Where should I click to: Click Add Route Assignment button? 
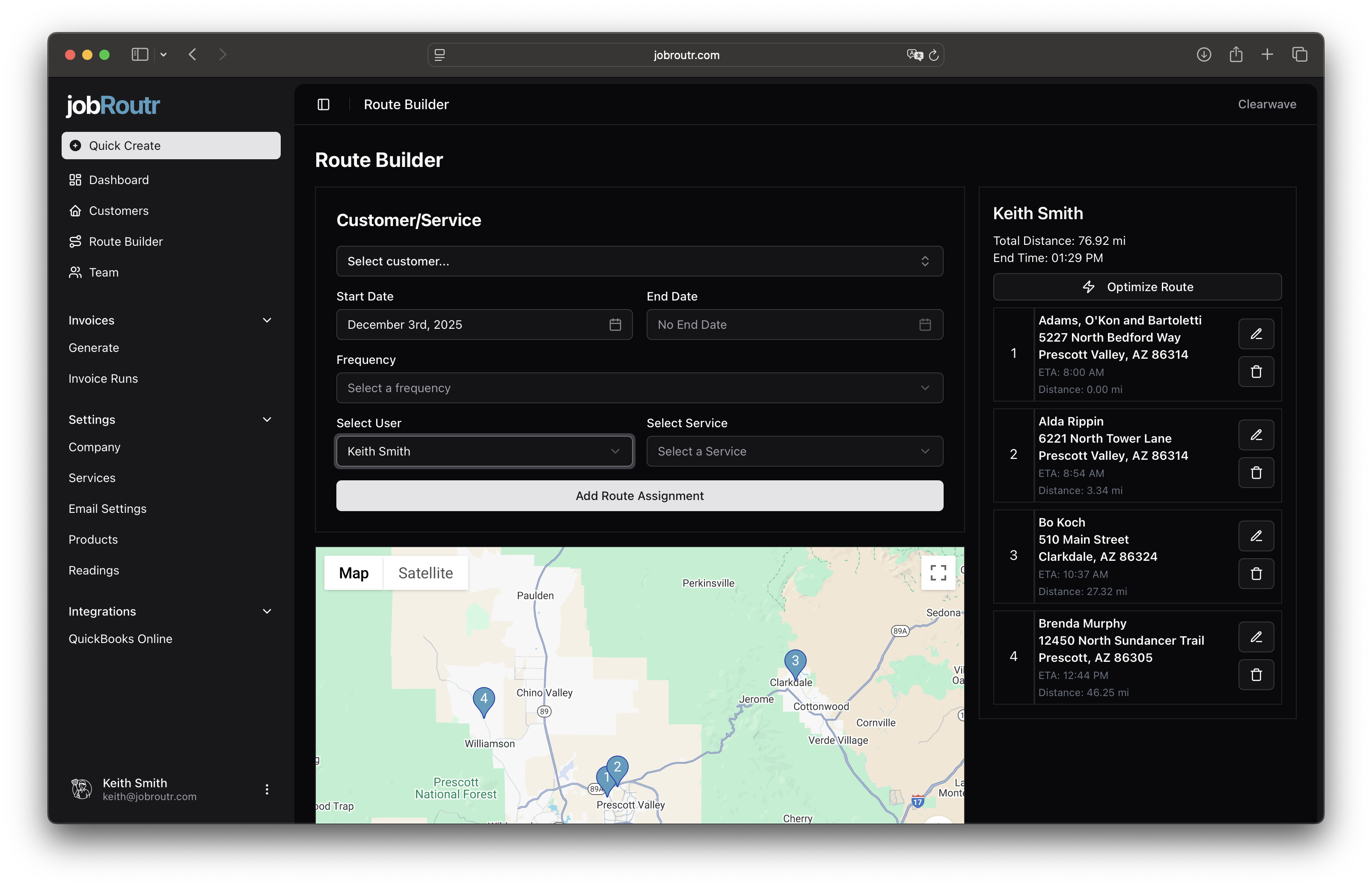(x=639, y=496)
